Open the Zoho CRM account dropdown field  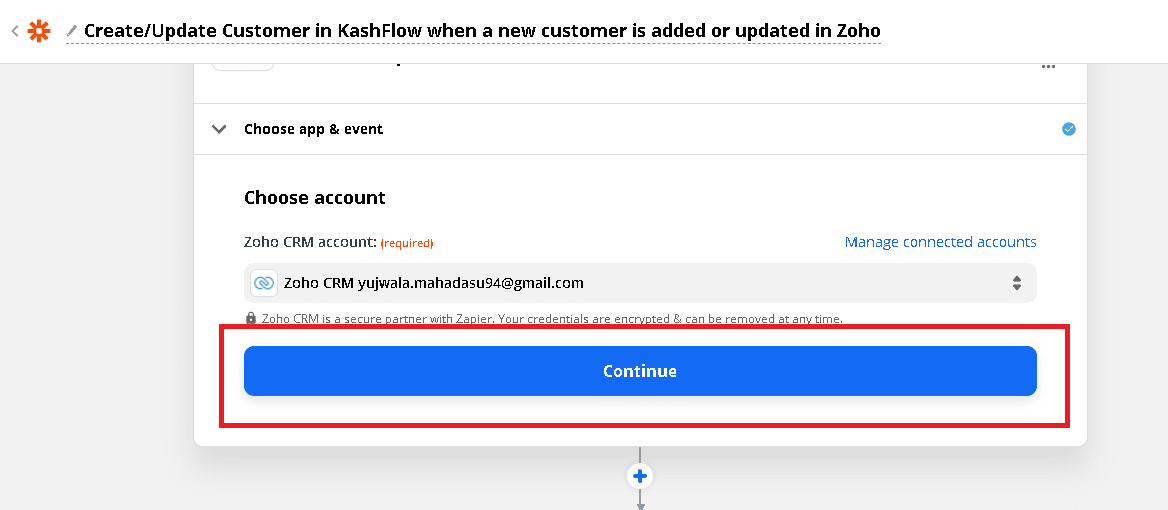point(640,283)
